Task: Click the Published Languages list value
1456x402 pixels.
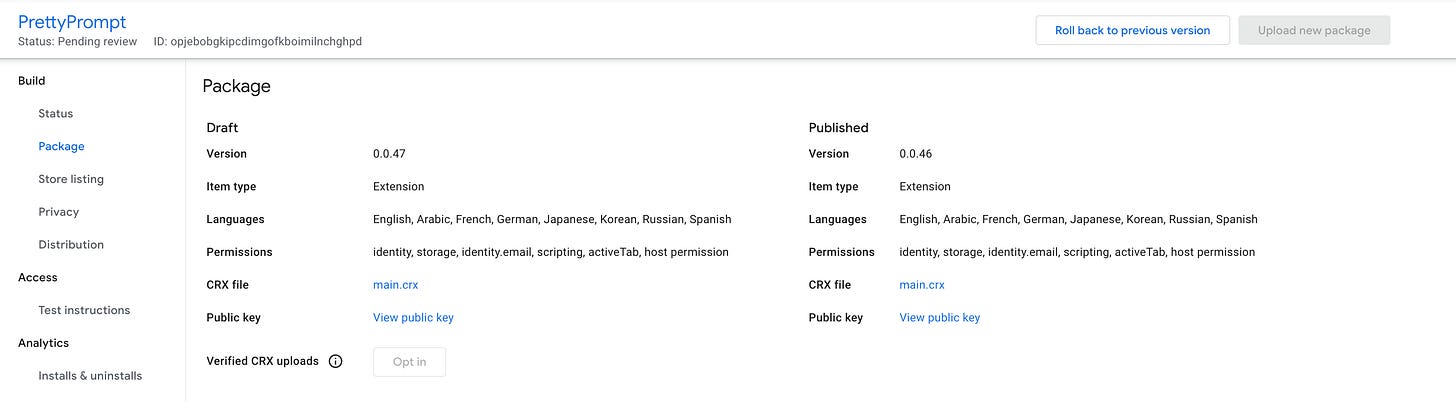Action: click(1078, 219)
